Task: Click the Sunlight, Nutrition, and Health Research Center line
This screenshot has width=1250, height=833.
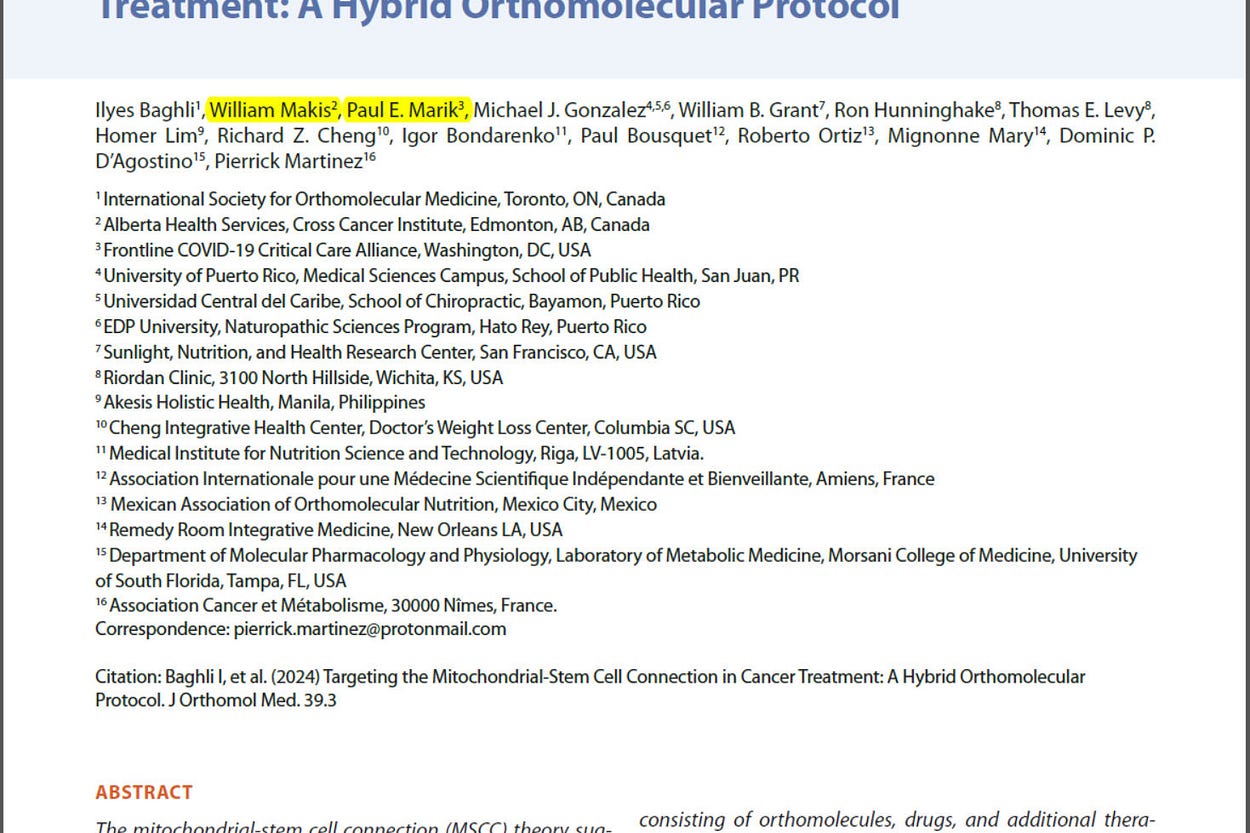Action: pyautogui.click(x=376, y=352)
